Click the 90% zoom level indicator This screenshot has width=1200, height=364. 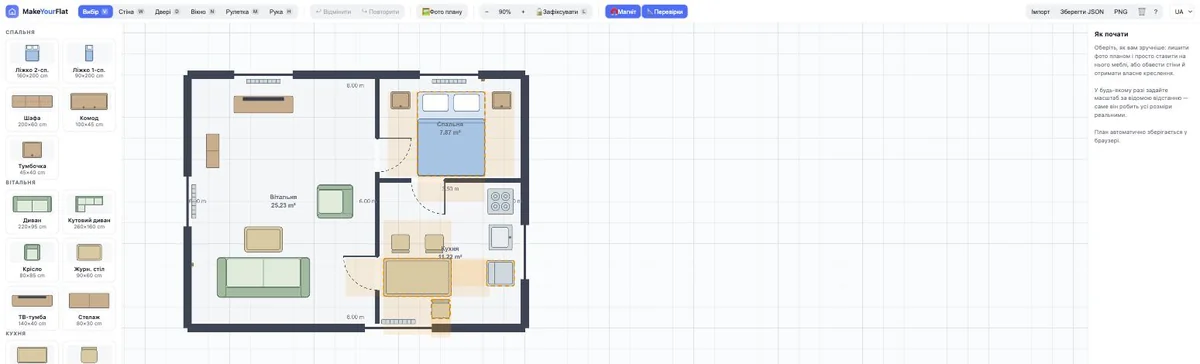point(504,11)
